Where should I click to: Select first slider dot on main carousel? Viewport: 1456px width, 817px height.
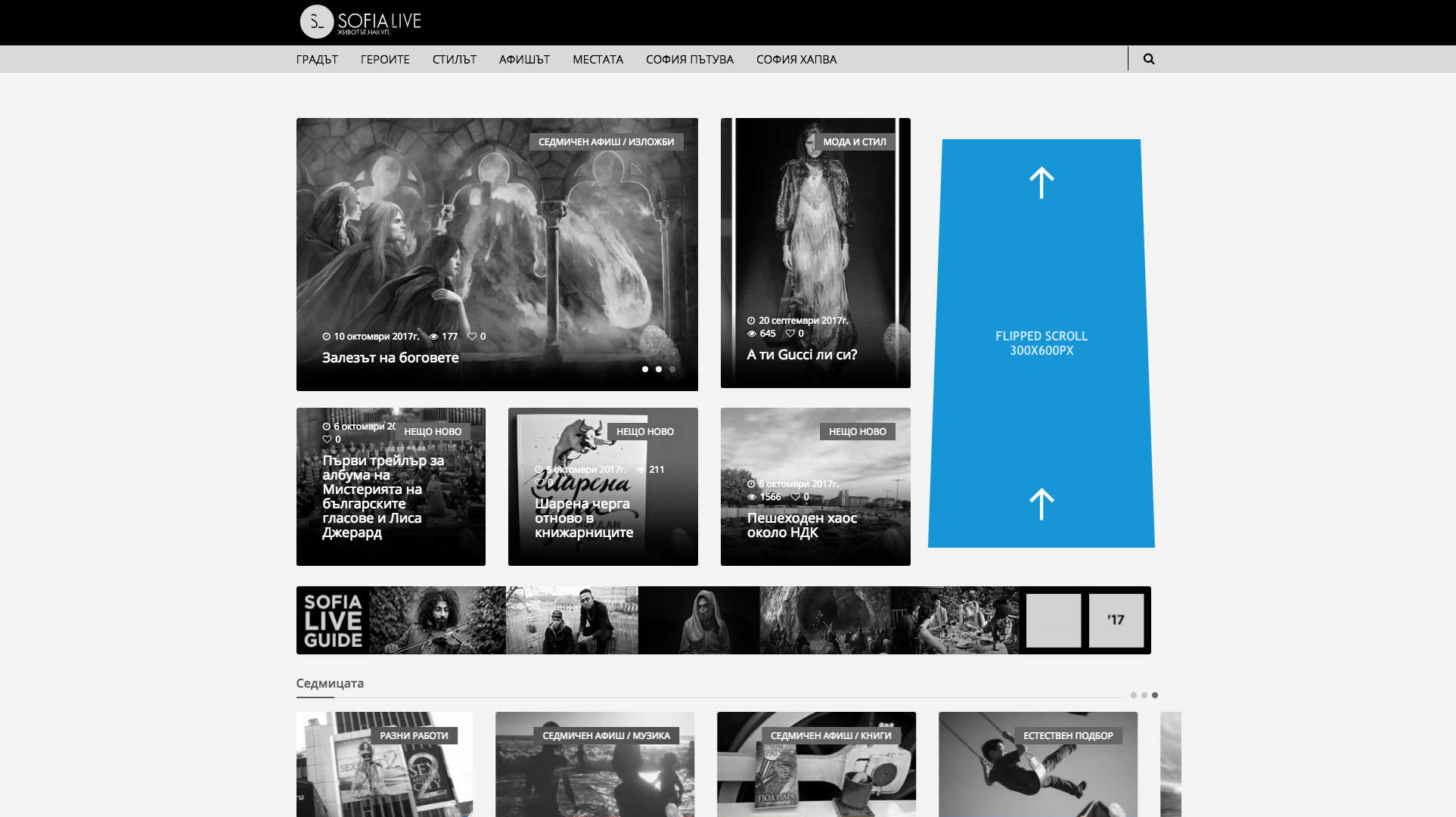click(x=645, y=369)
